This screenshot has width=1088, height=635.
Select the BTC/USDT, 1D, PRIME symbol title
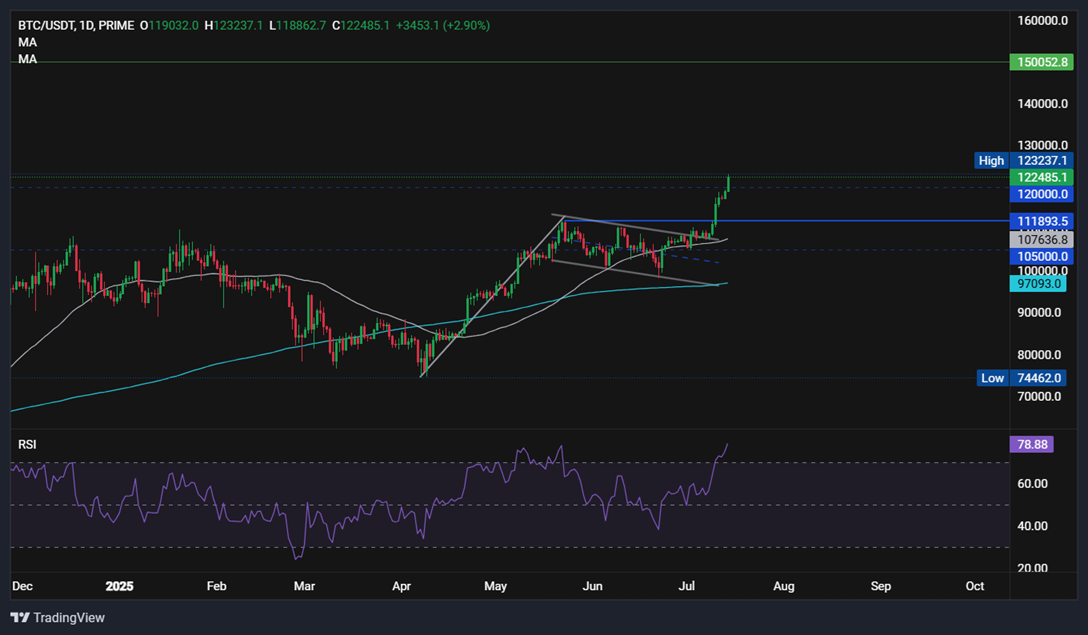[76, 26]
